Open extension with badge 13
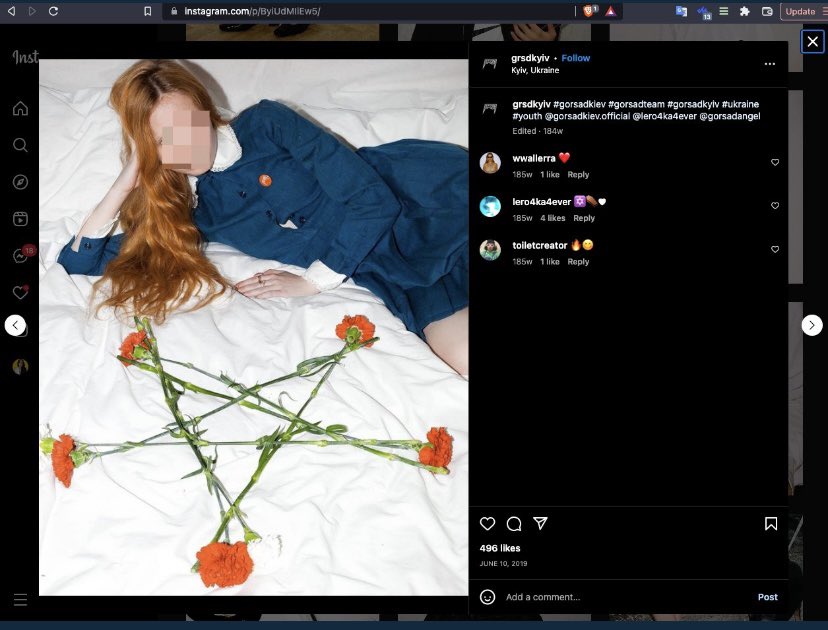828x630 pixels. tap(703, 12)
